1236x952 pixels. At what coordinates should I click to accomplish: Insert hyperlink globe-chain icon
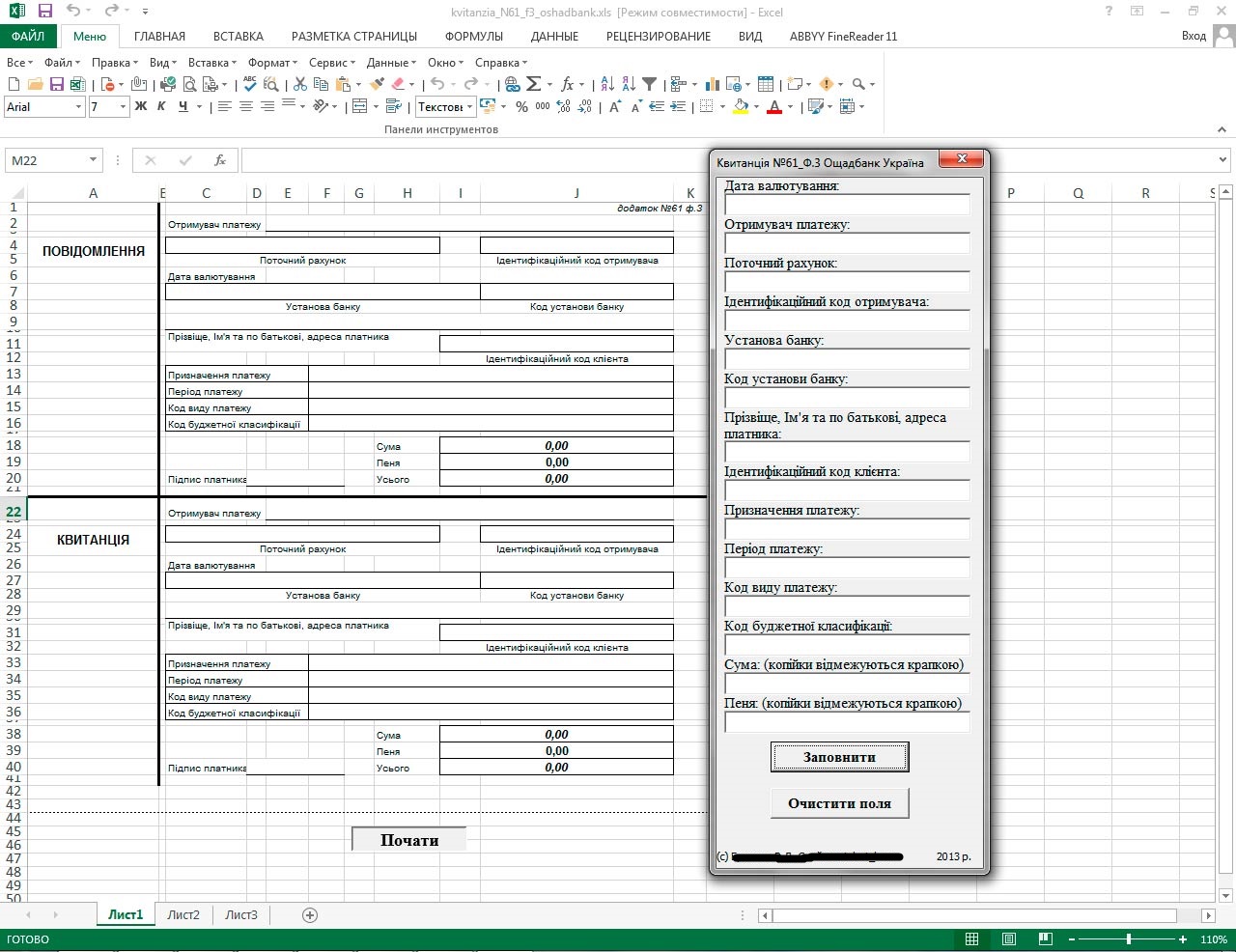(513, 85)
